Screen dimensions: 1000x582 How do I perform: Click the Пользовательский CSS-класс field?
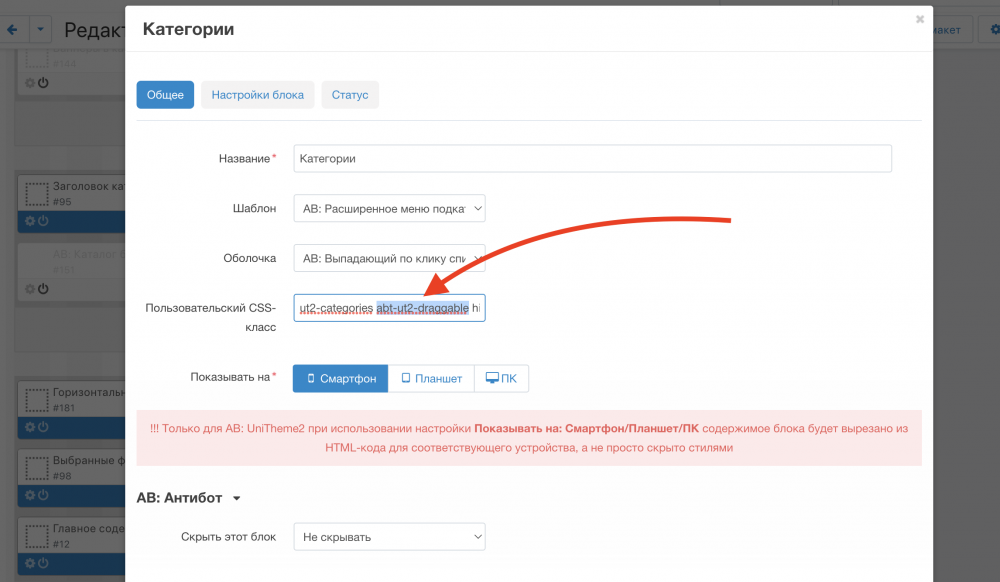click(389, 308)
